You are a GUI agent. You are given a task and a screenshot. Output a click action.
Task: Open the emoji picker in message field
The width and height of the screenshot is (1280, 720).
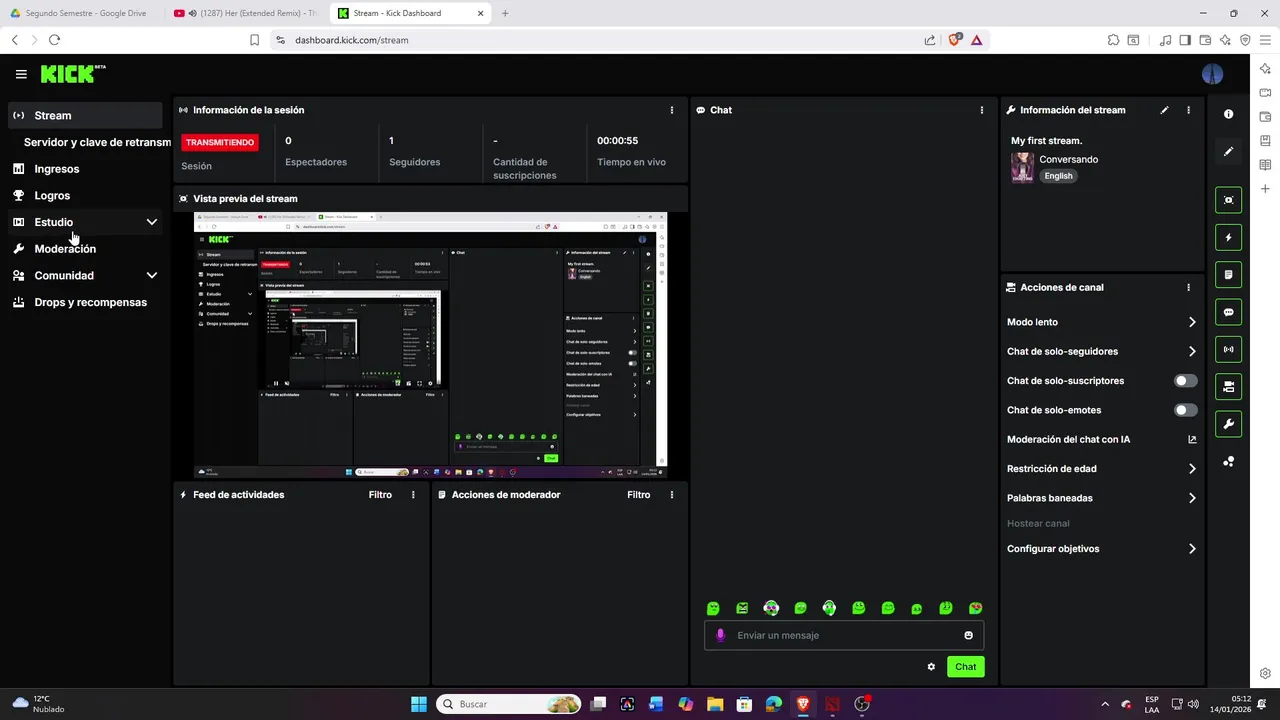(968, 635)
